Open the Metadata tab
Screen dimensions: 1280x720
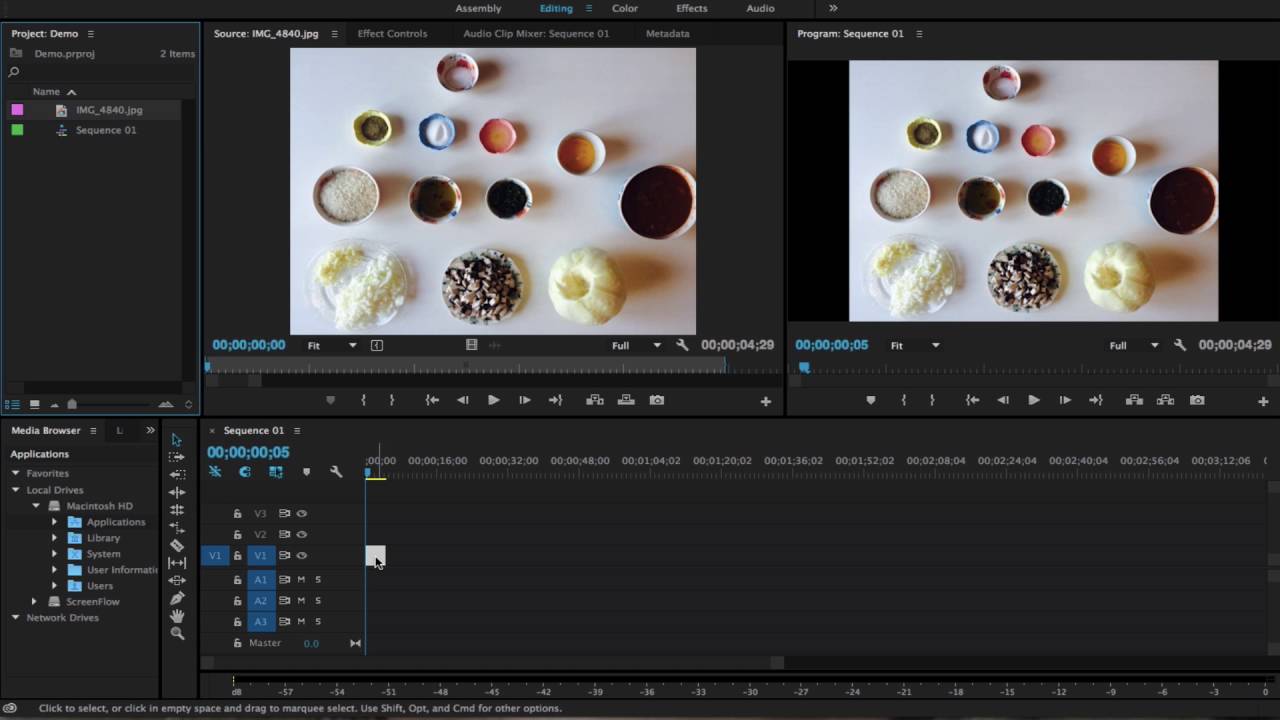point(667,33)
